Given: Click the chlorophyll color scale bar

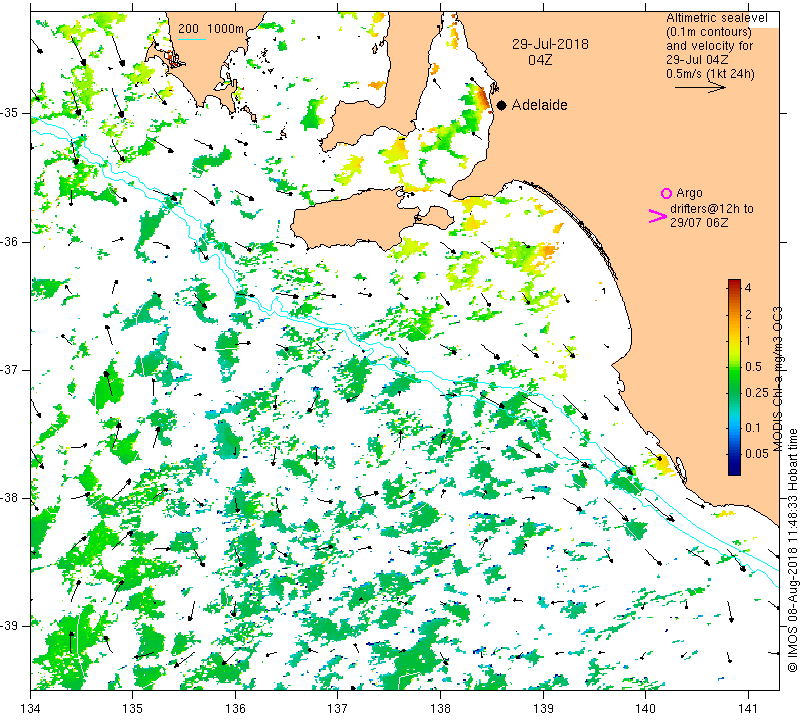Looking at the screenshot, I should [734, 377].
